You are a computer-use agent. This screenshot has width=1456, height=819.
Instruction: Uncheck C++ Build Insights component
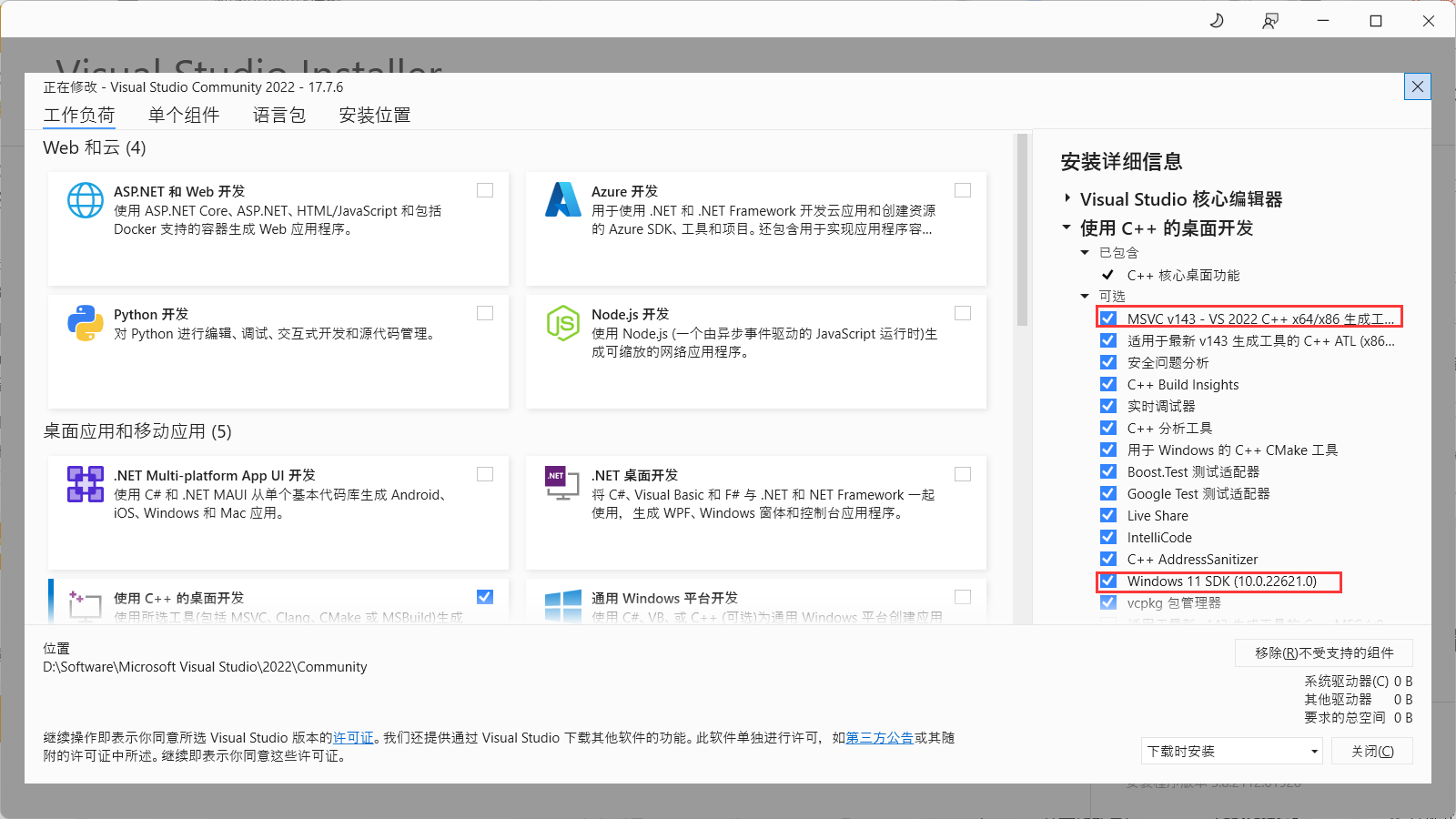click(1108, 384)
